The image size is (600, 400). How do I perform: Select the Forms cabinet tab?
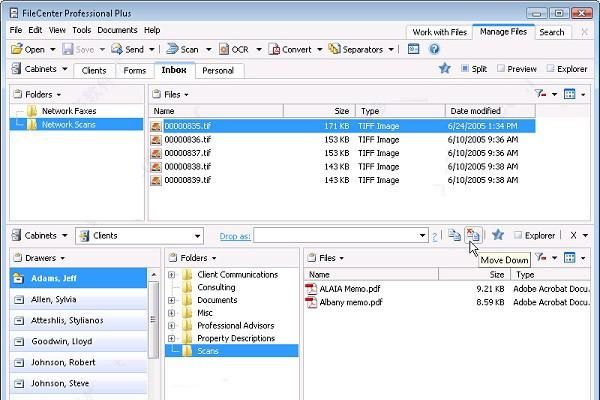click(x=135, y=71)
